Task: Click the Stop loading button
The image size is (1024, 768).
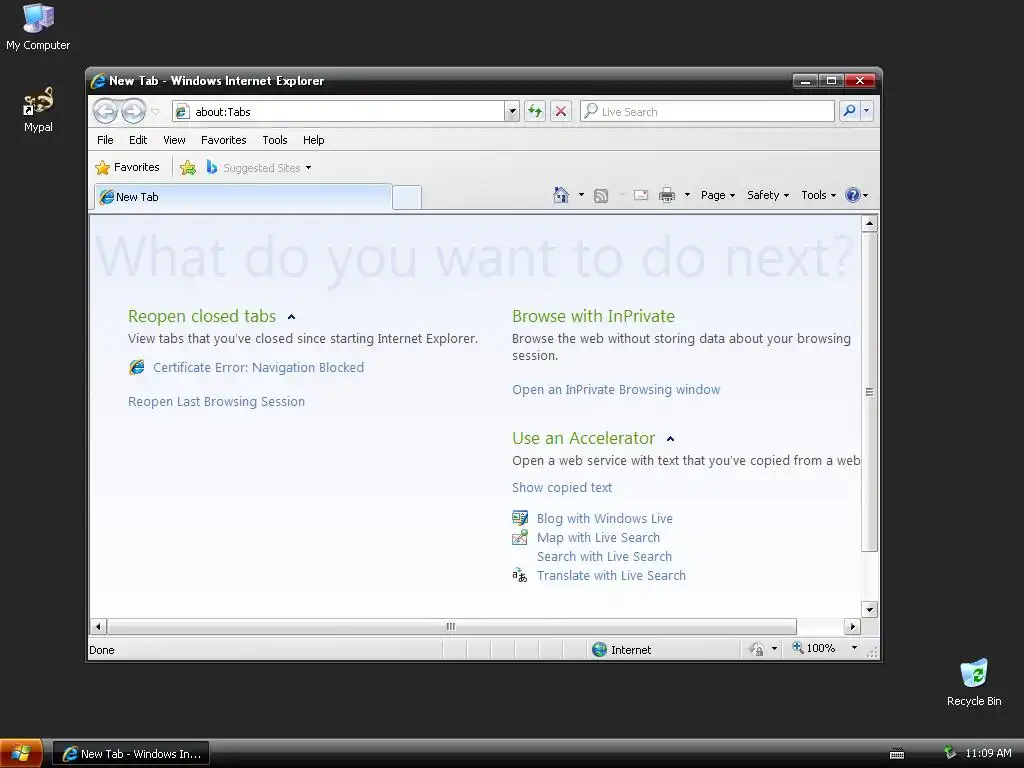Action: 560,112
